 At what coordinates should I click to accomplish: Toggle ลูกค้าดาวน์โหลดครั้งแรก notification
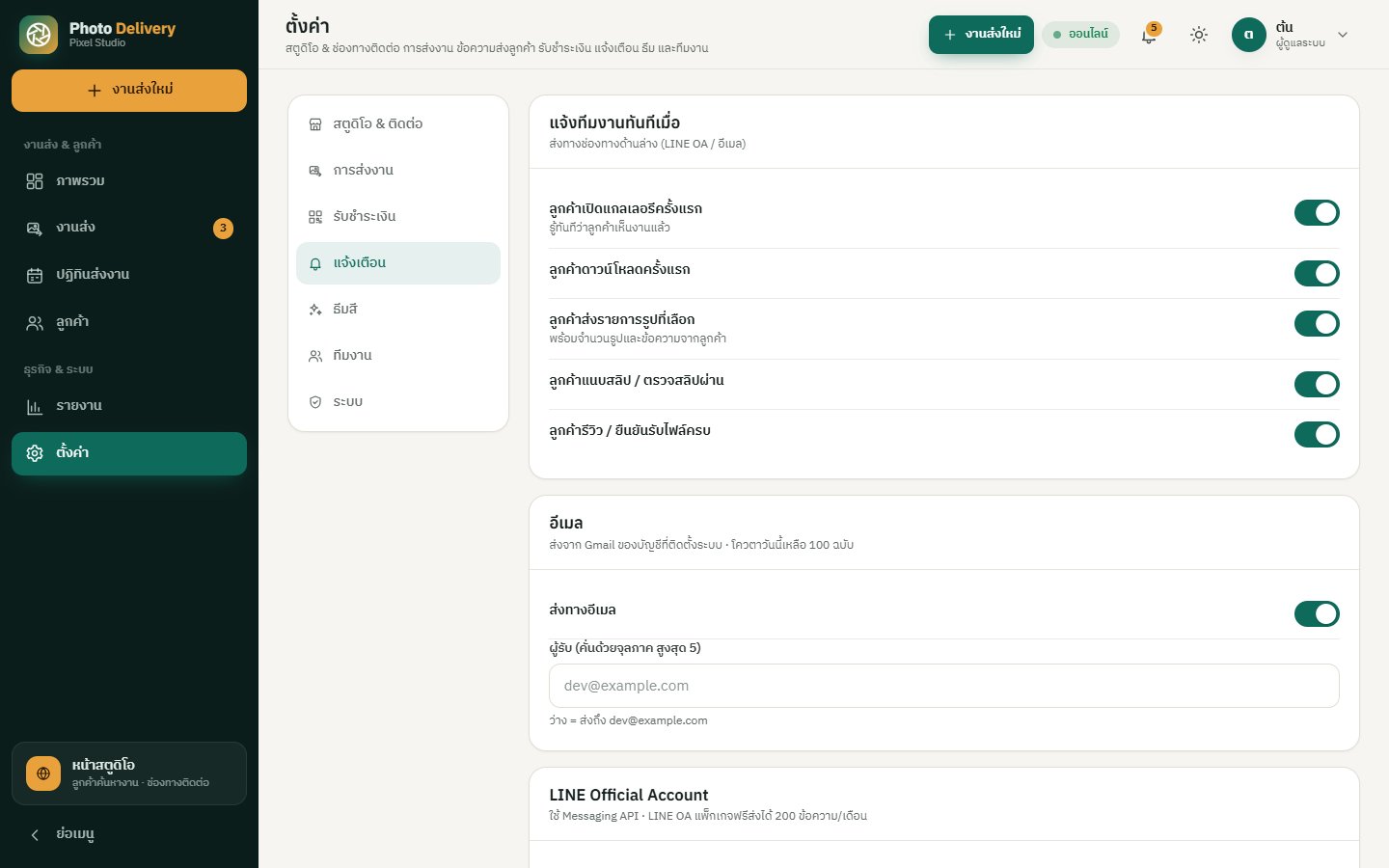[1317, 274]
